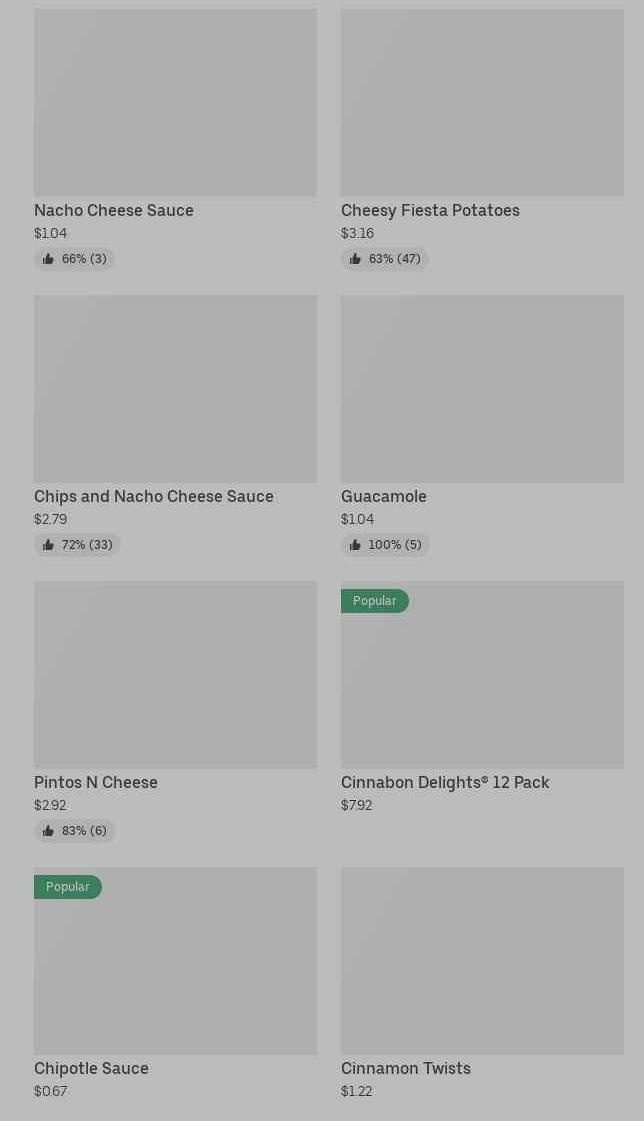
Task: Select the Guacamole item image
Action: (482, 389)
